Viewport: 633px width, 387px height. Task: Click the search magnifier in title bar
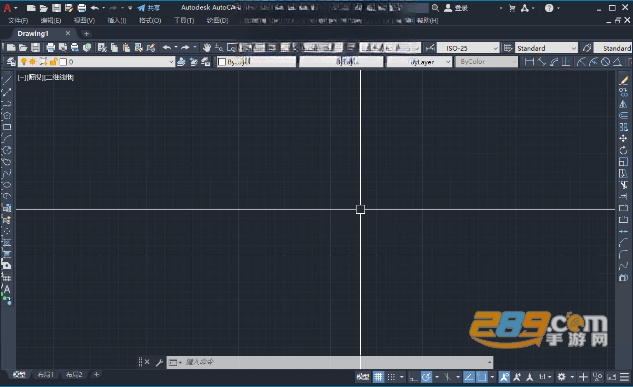coord(435,8)
